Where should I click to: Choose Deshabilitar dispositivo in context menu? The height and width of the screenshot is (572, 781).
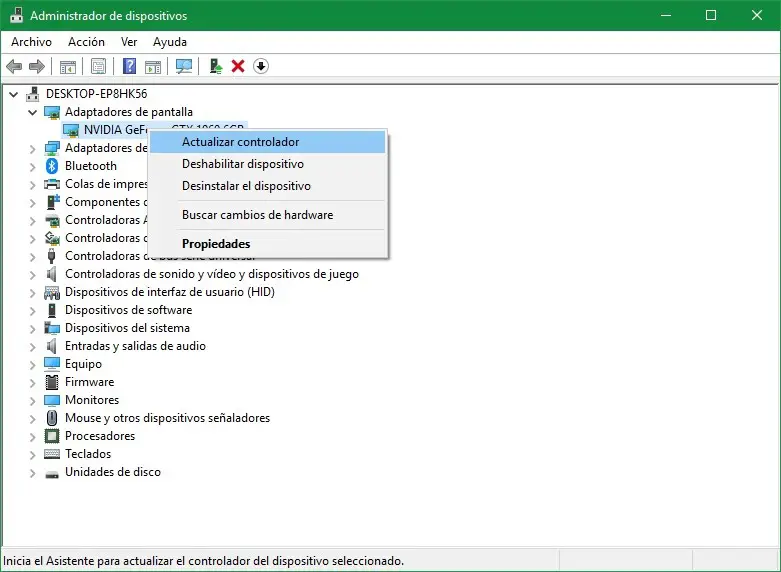click(x=267, y=164)
